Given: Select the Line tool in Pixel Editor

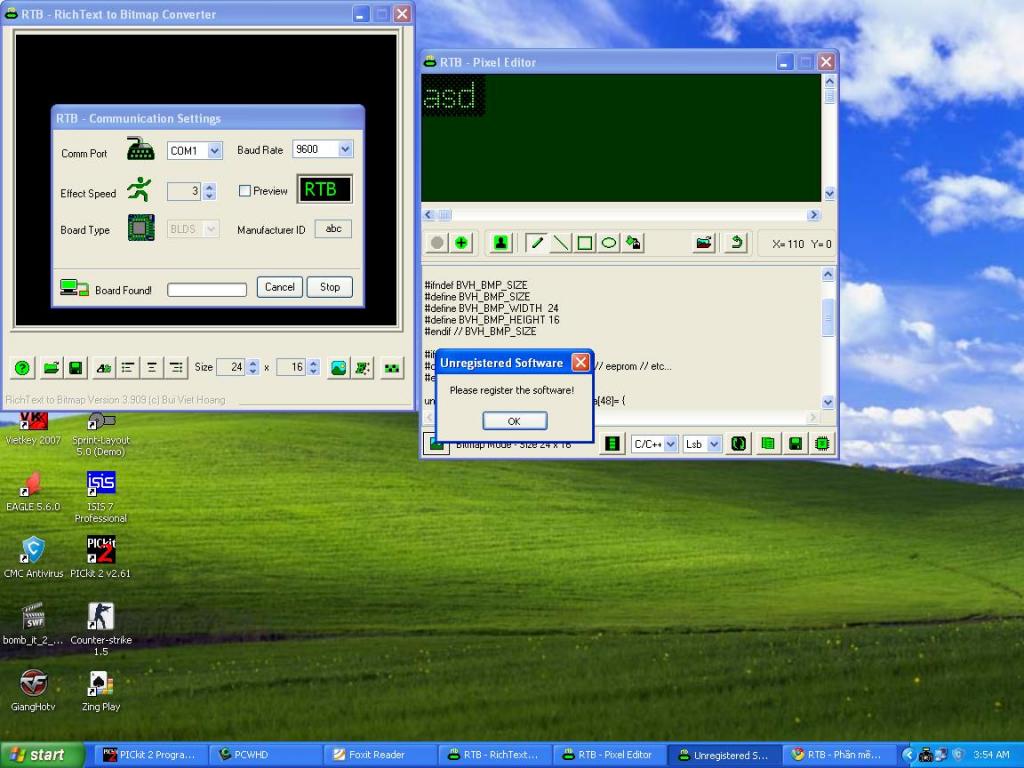Looking at the screenshot, I should point(560,243).
